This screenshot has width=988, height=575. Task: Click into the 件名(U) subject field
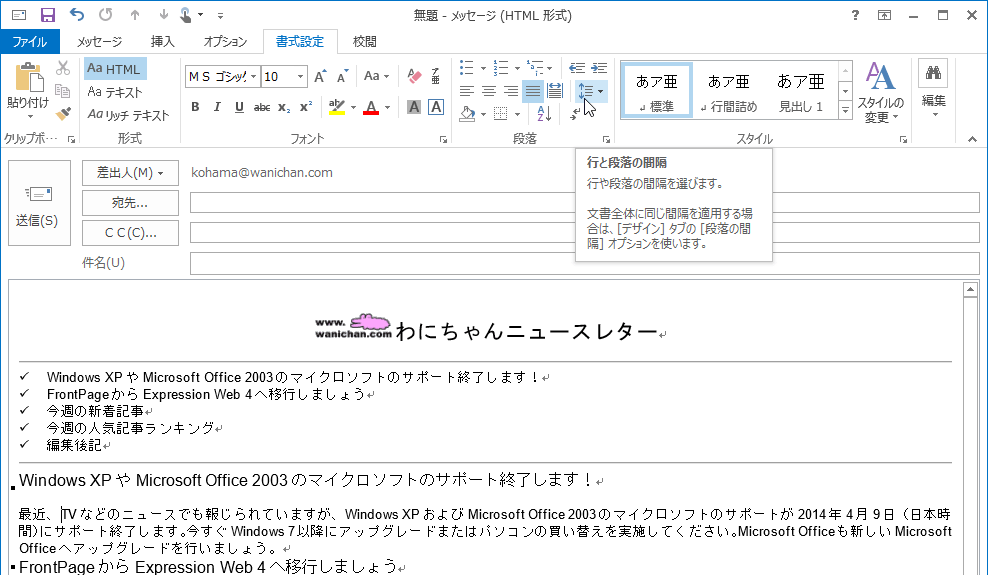coord(585,263)
